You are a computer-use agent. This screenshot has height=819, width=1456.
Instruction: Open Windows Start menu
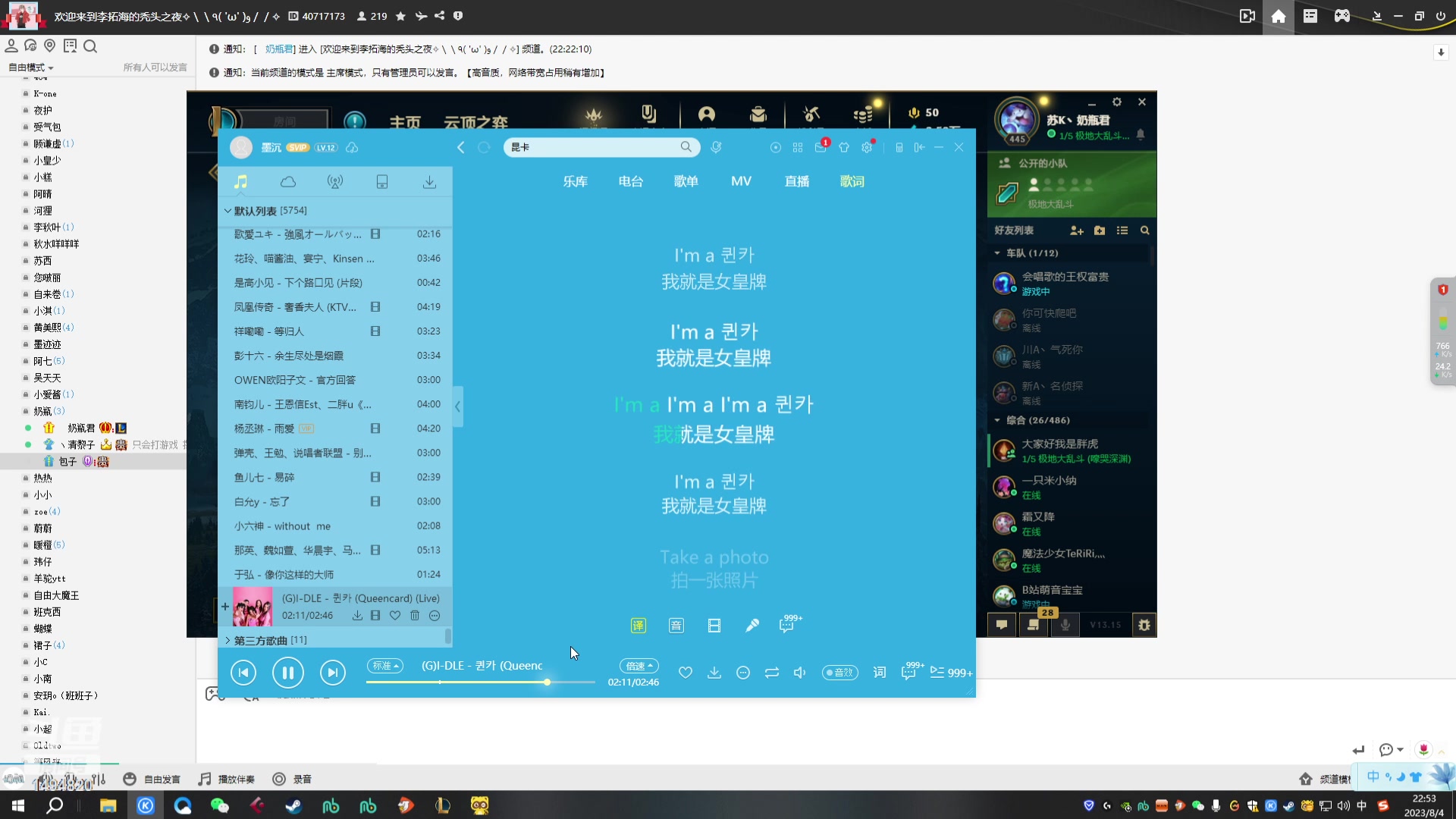coord(18,805)
